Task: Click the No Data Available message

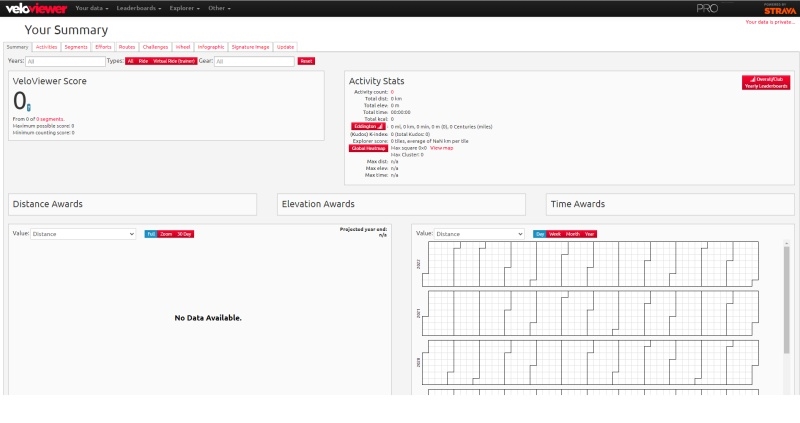Action: (x=208, y=318)
